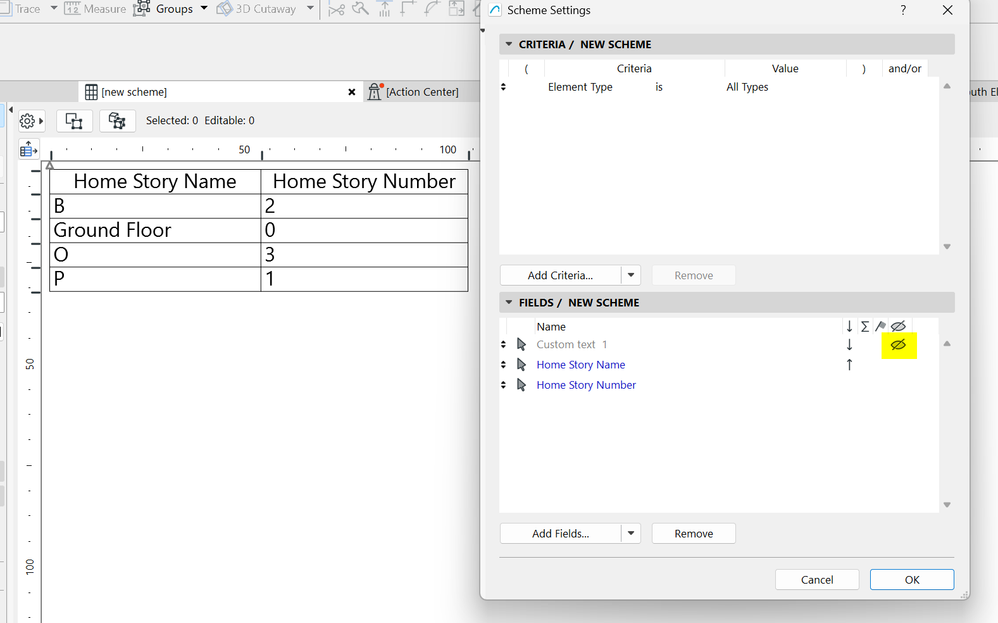Image resolution: width=998 pixels, height=623 pixels.
Task: Click the Sum column header icon
Action: (864, 326)
